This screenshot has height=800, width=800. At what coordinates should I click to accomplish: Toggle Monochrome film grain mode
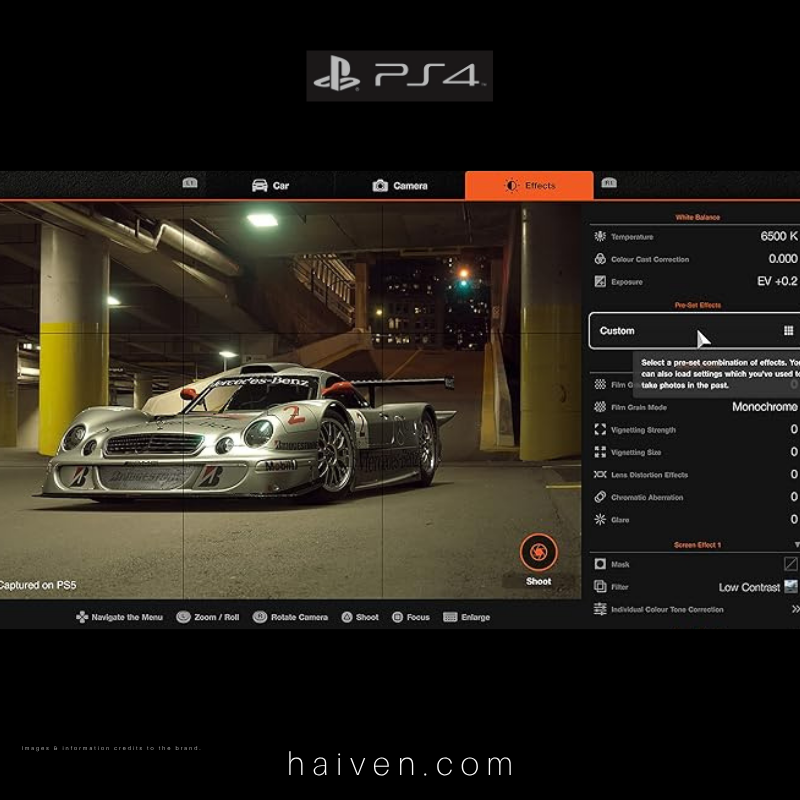click(763, 405)
